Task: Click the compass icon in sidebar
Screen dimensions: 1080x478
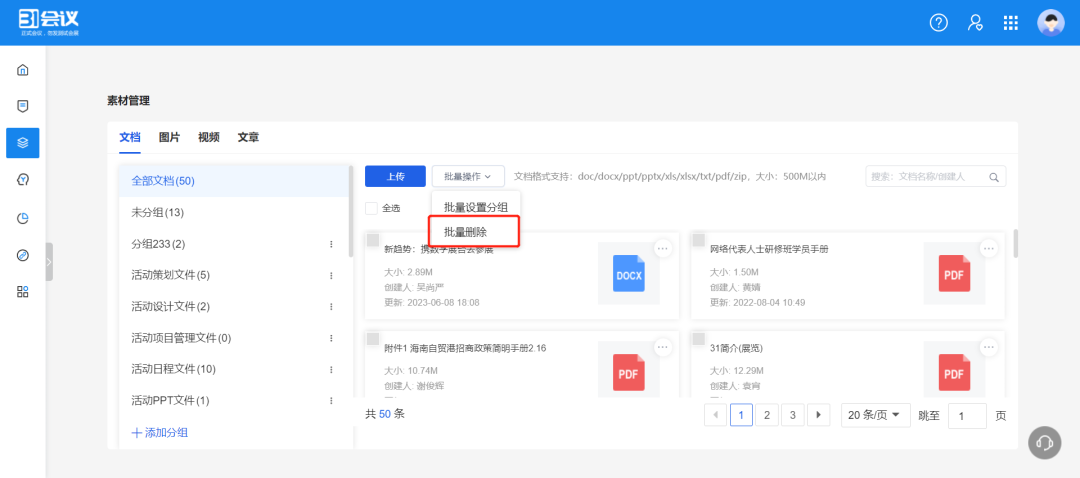Action: click(23, 256)
